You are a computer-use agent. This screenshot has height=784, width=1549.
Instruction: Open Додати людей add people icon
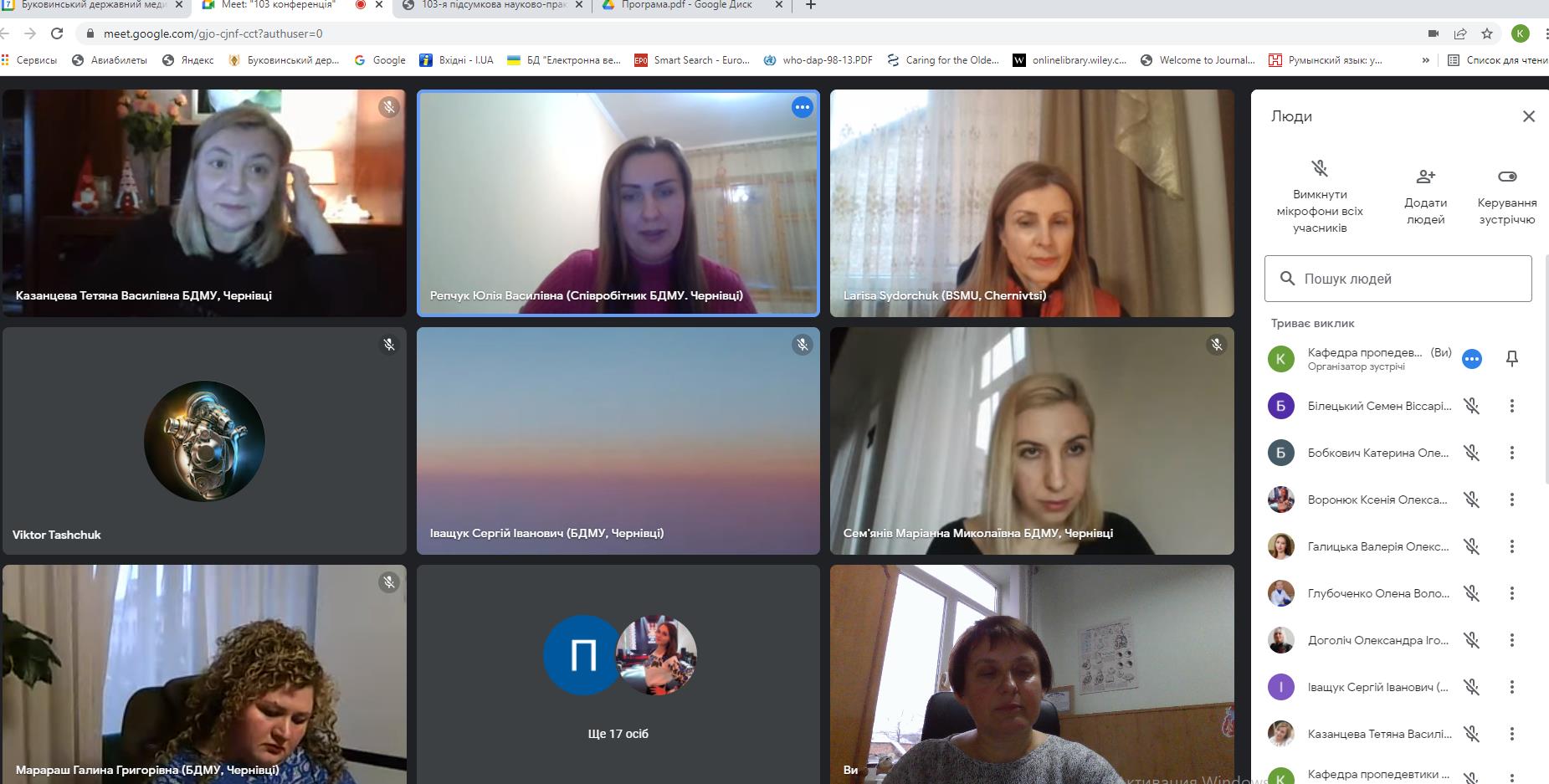point(1425,177)
